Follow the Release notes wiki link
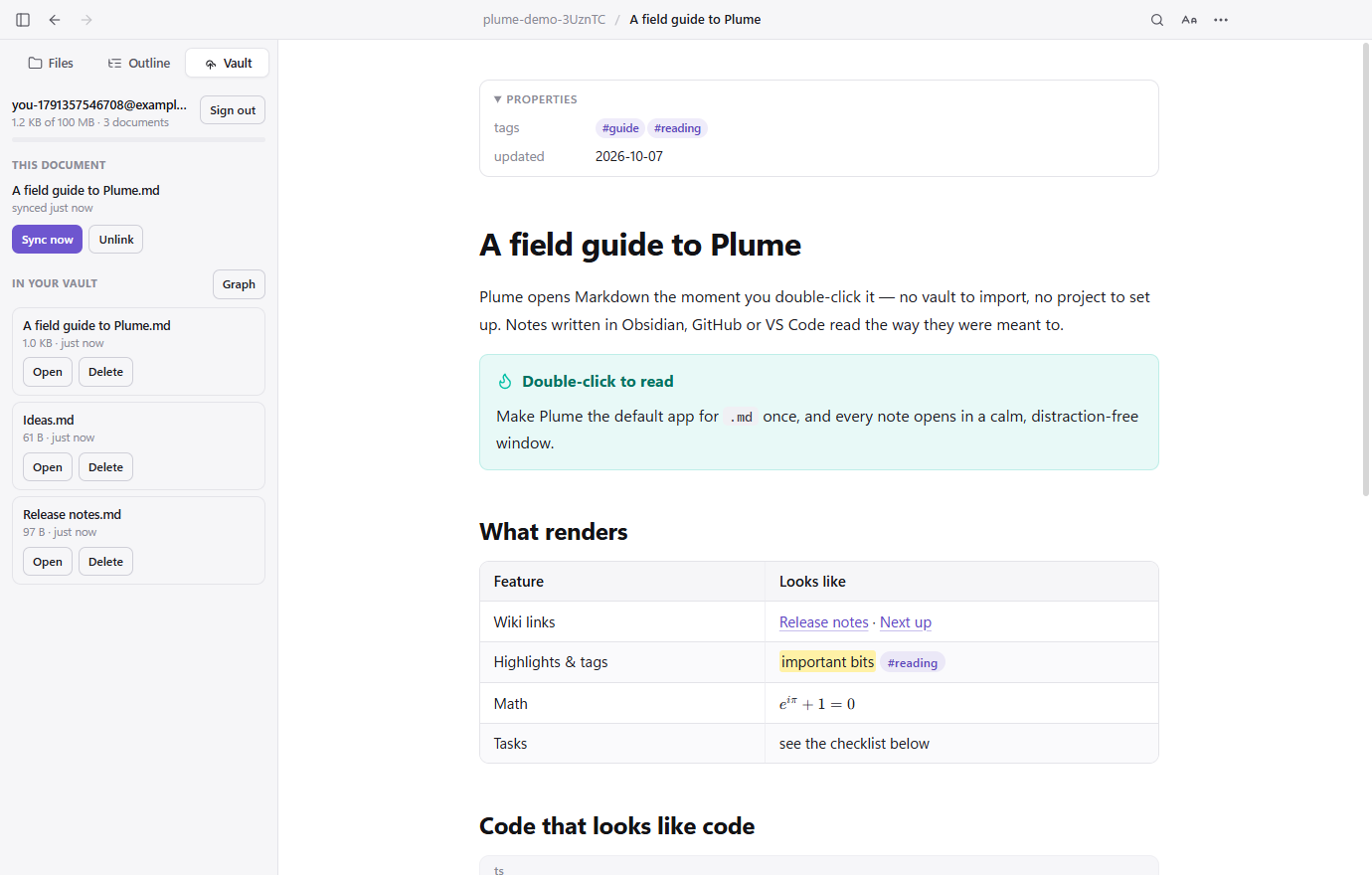 coord(824,622)
